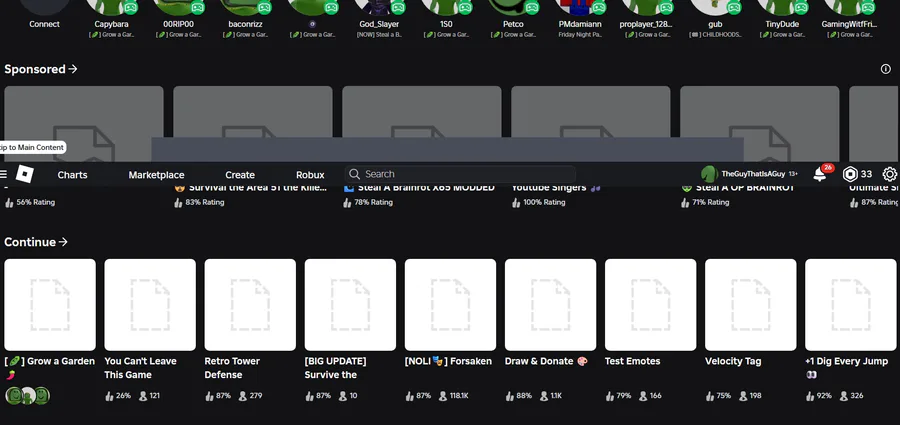900x425 pixels.
Task: Click the 118.1K player count under Forsaken
Action: [x=459, y=396]
